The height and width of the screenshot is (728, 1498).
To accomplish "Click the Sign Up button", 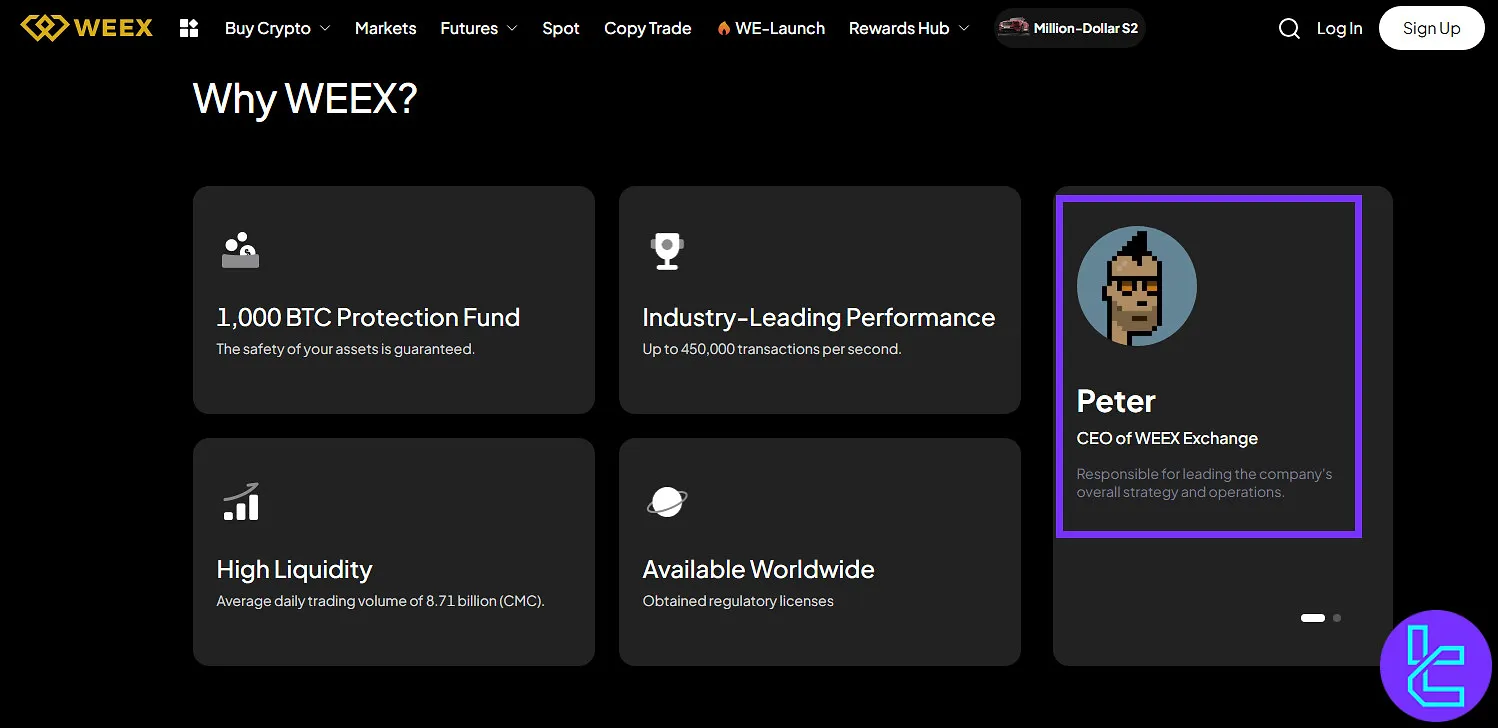I will pos(1431,28).
